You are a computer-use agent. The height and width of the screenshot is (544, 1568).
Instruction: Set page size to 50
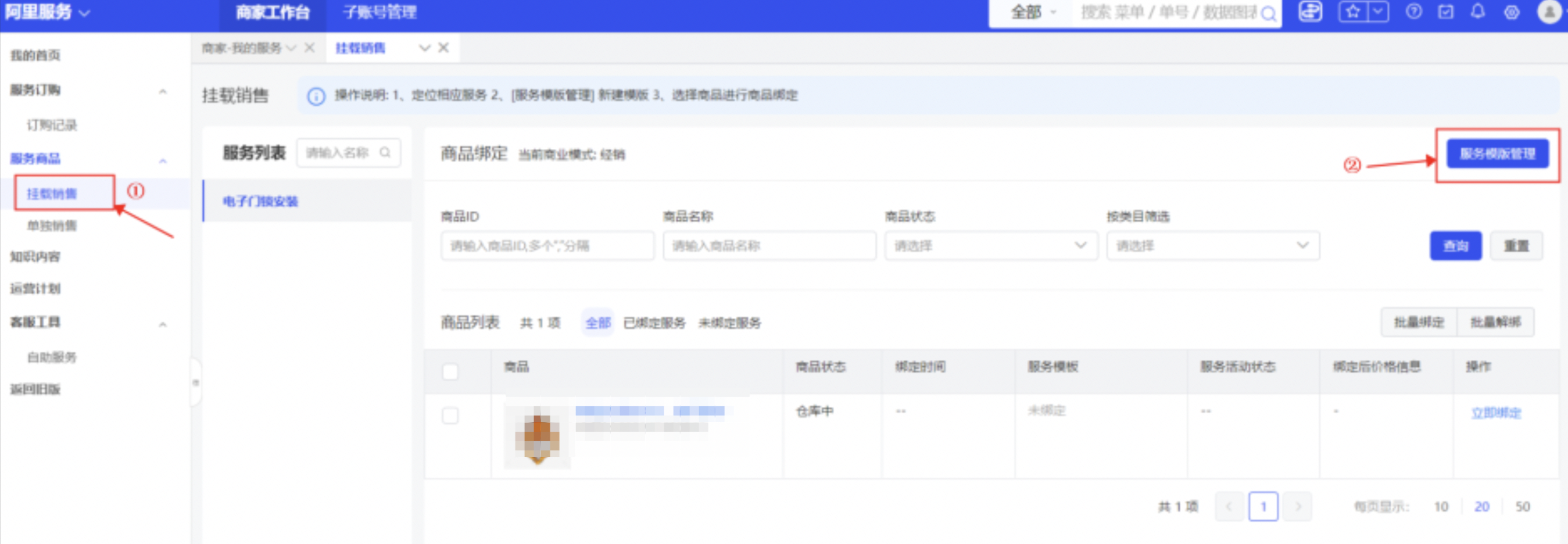coord(1522,507)
